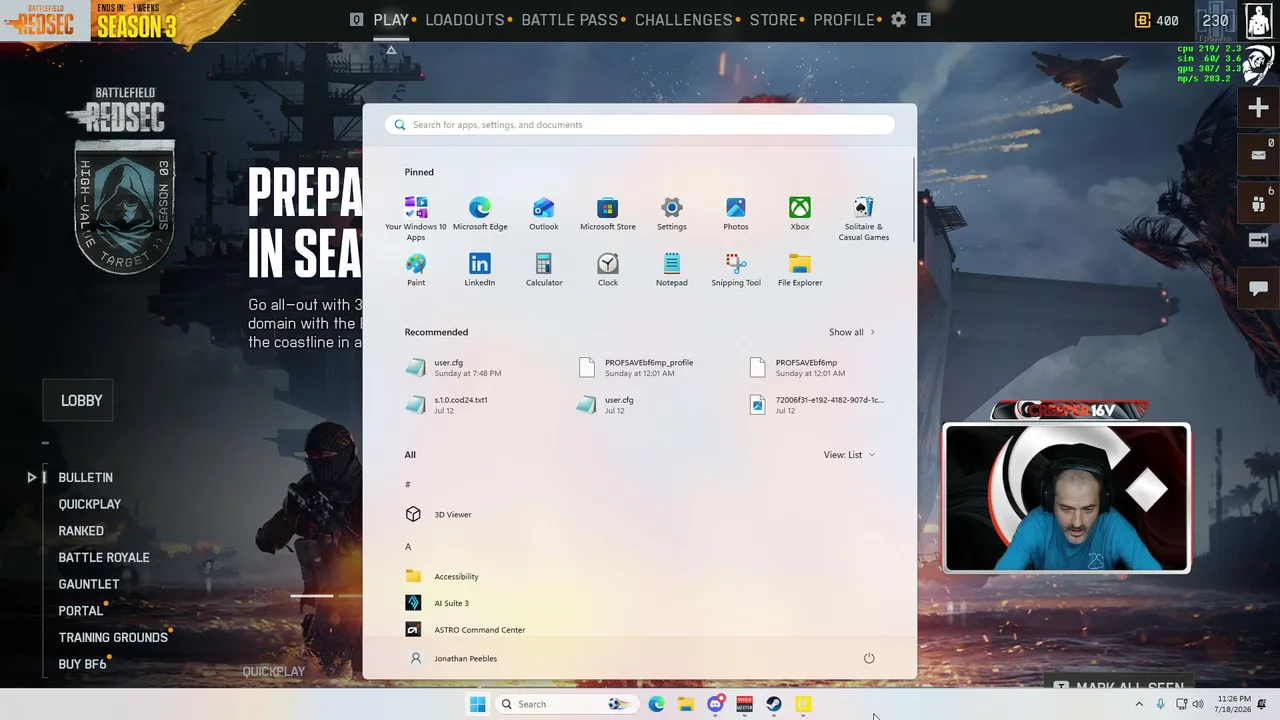The height and width of the screenshot is (720, 1280).
Task: Select RANKED mode
Action: coord(81,531)
